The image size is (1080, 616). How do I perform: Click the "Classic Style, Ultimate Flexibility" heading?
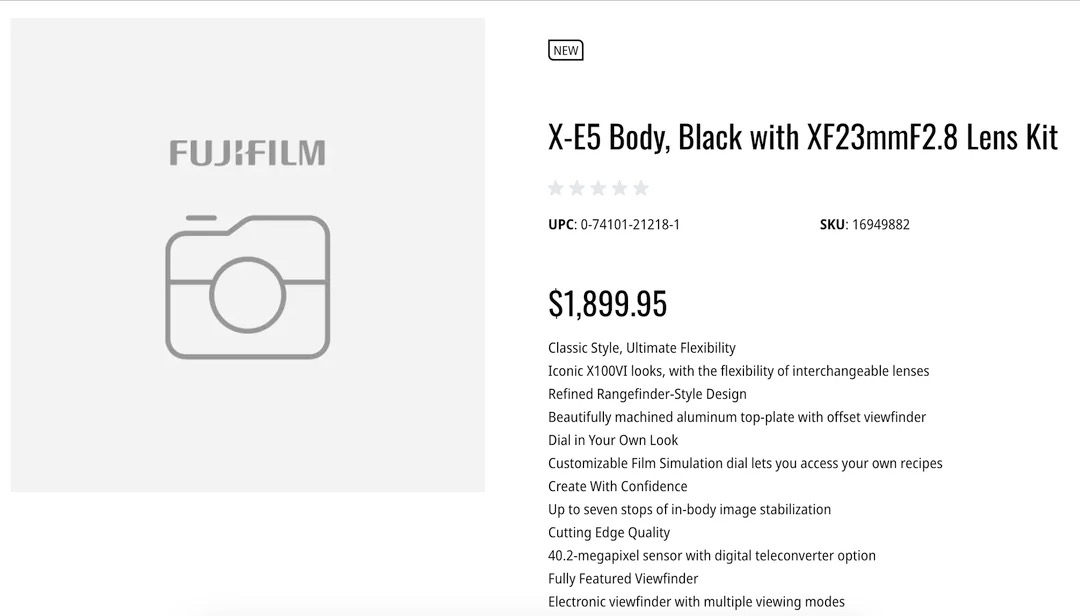pos(641,348)
